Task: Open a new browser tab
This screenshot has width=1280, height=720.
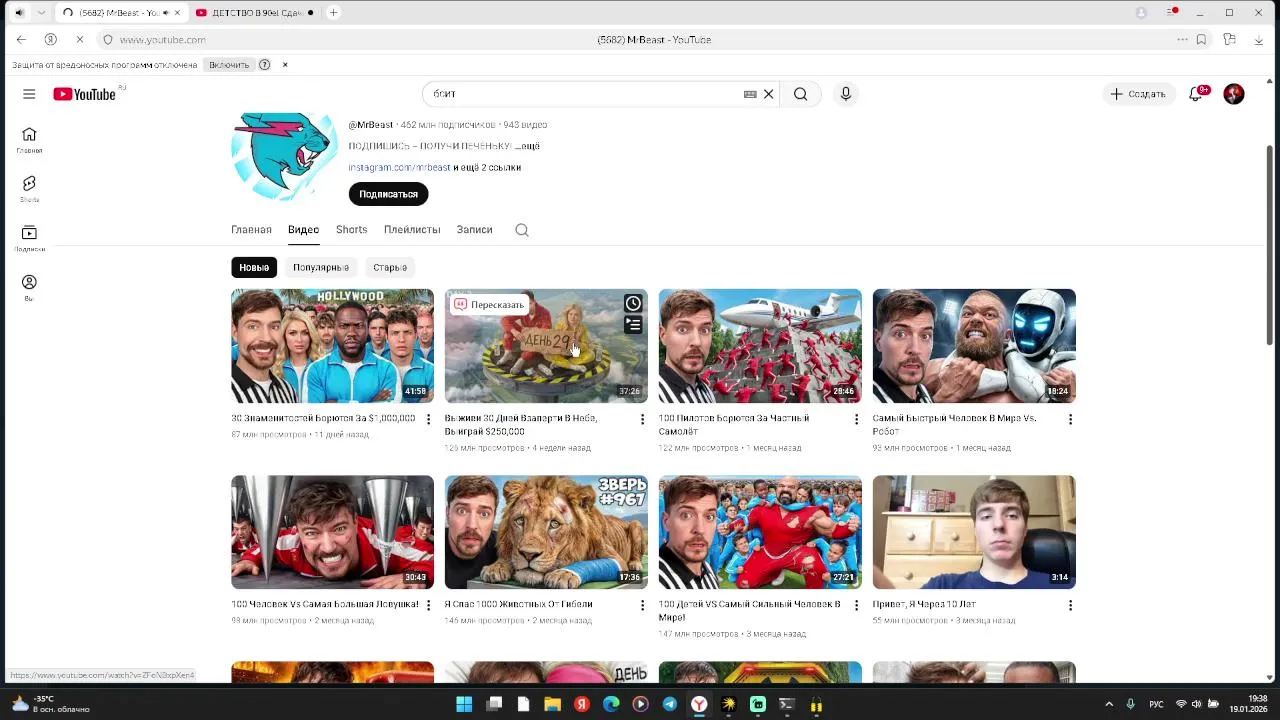Action: pos(333,13)
